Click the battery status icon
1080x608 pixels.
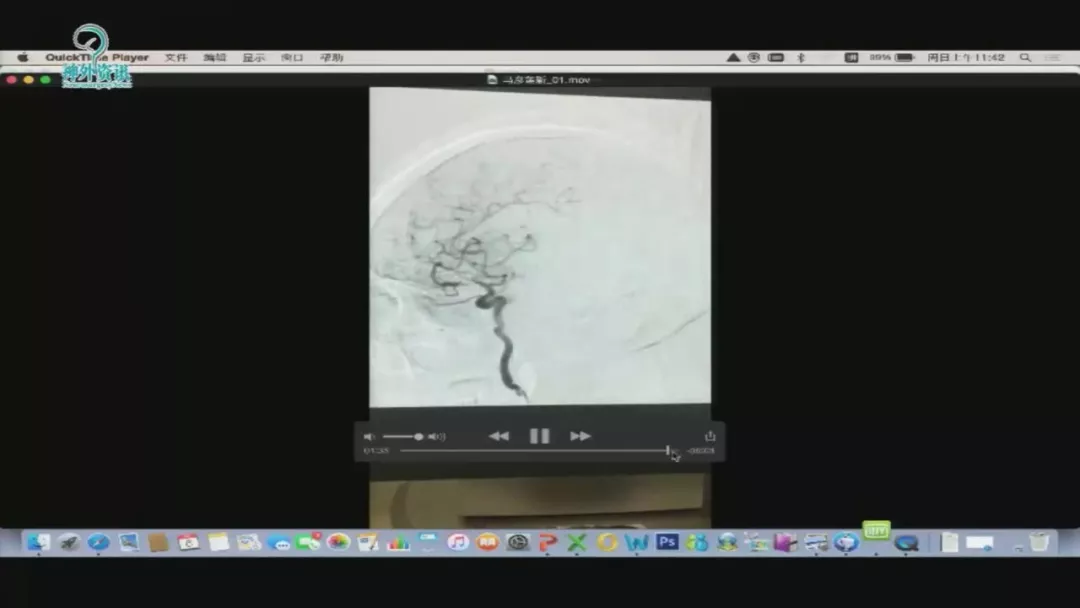904,58
